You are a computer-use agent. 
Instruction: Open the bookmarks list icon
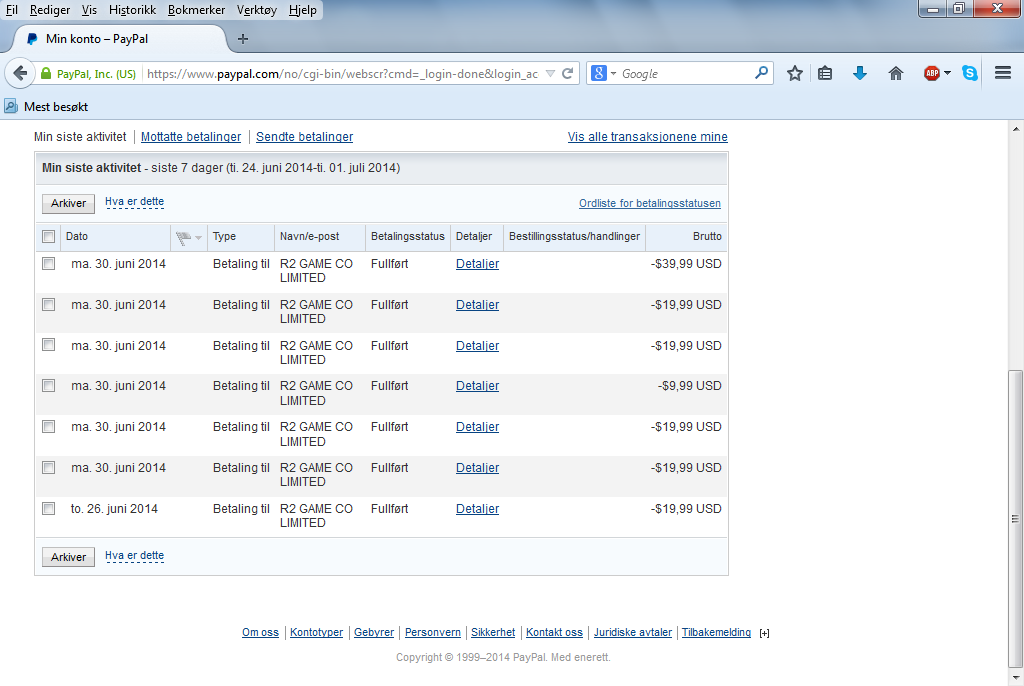(825, 73)
